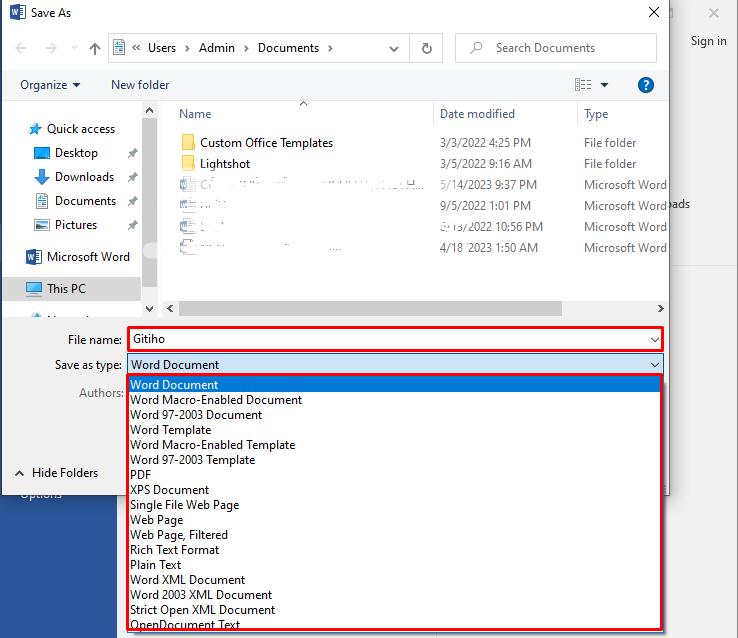Click Sign in in the Word window
Image resolution: width=738 pixels, height=638 pixels.
[708, 41]
